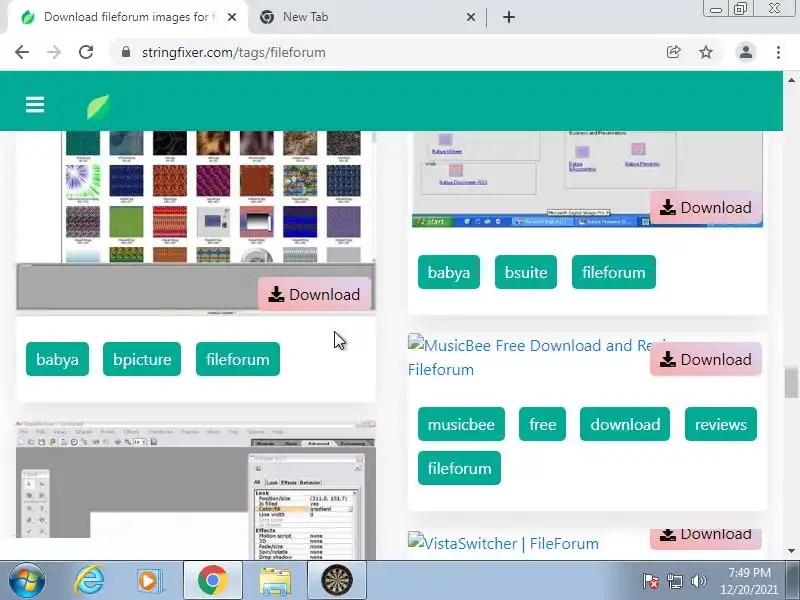Open the Babya desktop screenshot thumbnail
The width and height of the screenshot is (800, 600).
(x=587, y=179)
